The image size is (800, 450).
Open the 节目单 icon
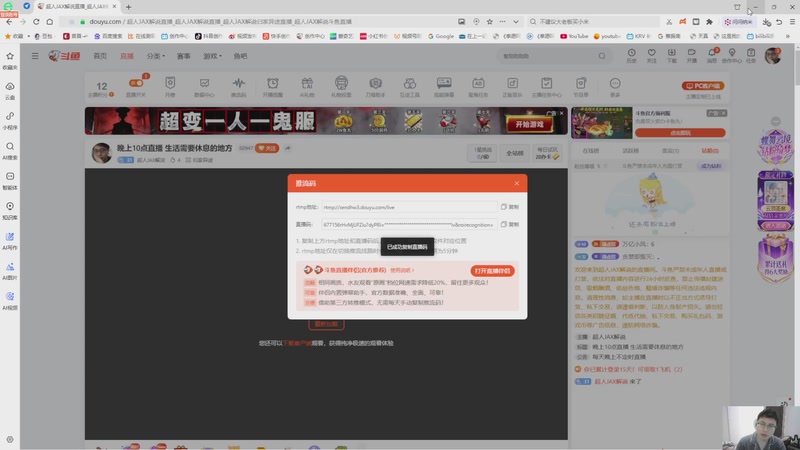581,86
